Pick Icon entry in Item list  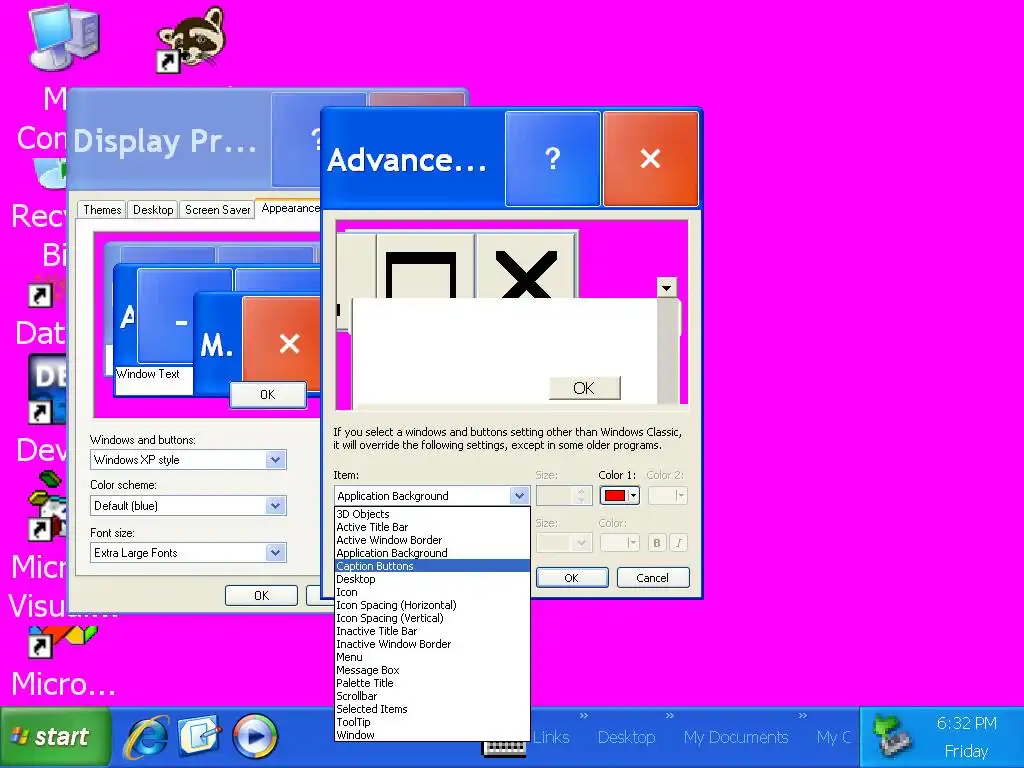pyautogui.click(x=432, y=592)
